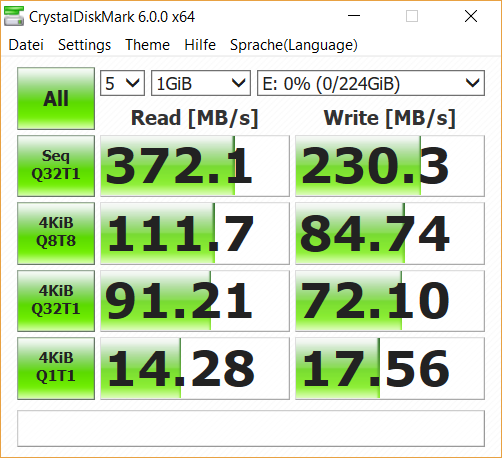Open the Sprache(Language) menu
Screen dimensions: 502x458
[294, 45]
